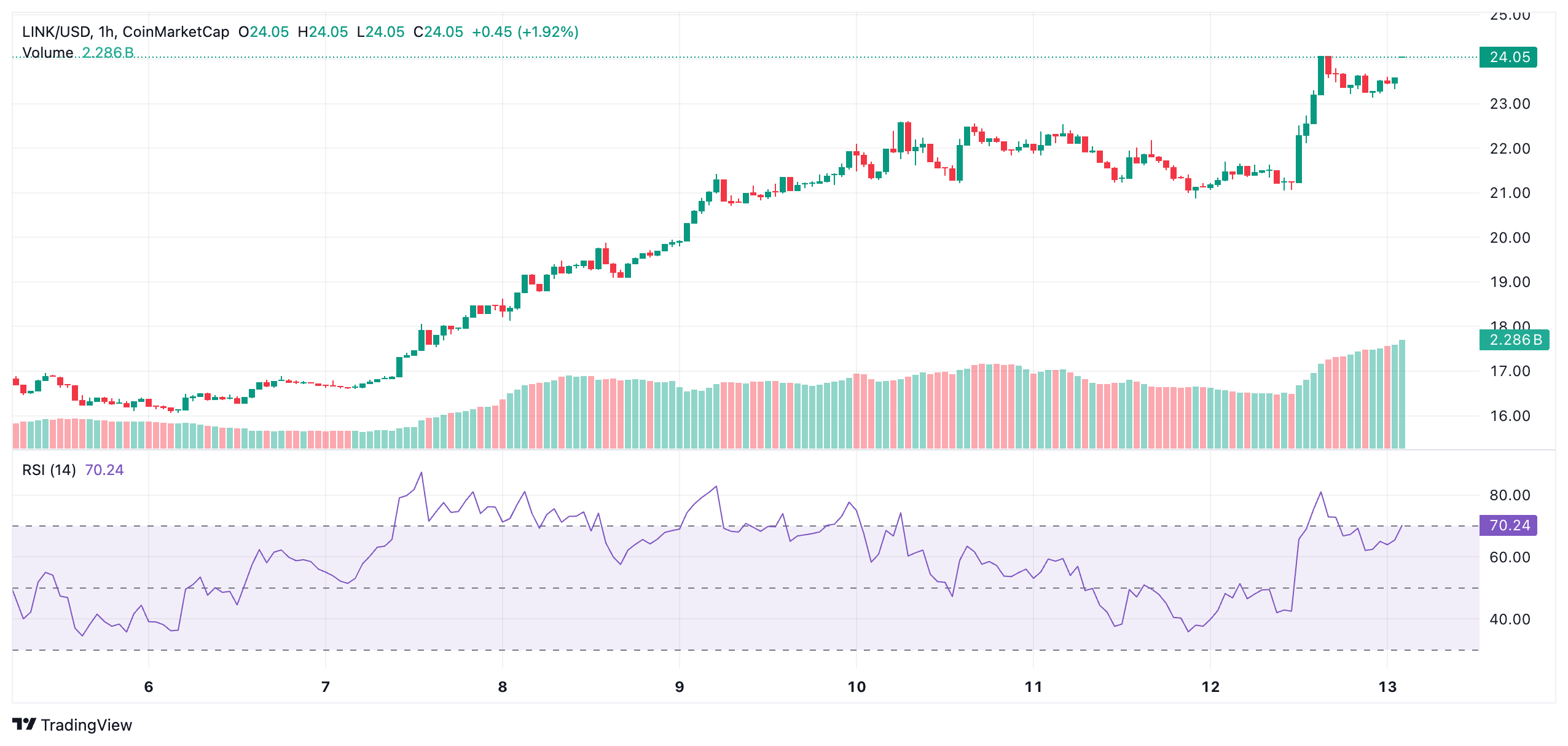Click the 40.00 RSI axis label
Image resolution: width=1568 pixels, height=746 pixels.
(1509, 619)
